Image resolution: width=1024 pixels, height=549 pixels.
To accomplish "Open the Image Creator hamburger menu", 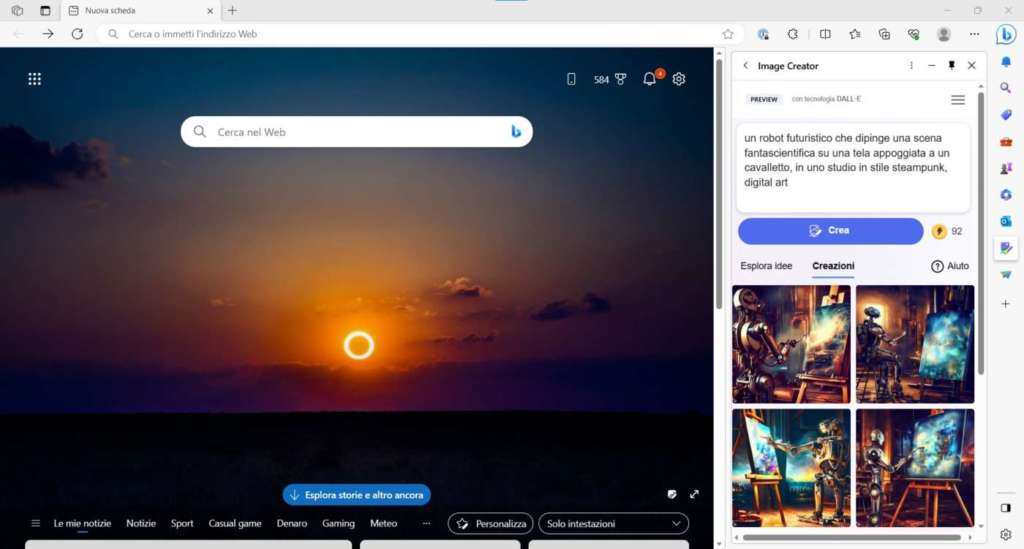I will [x=958, y=100].
